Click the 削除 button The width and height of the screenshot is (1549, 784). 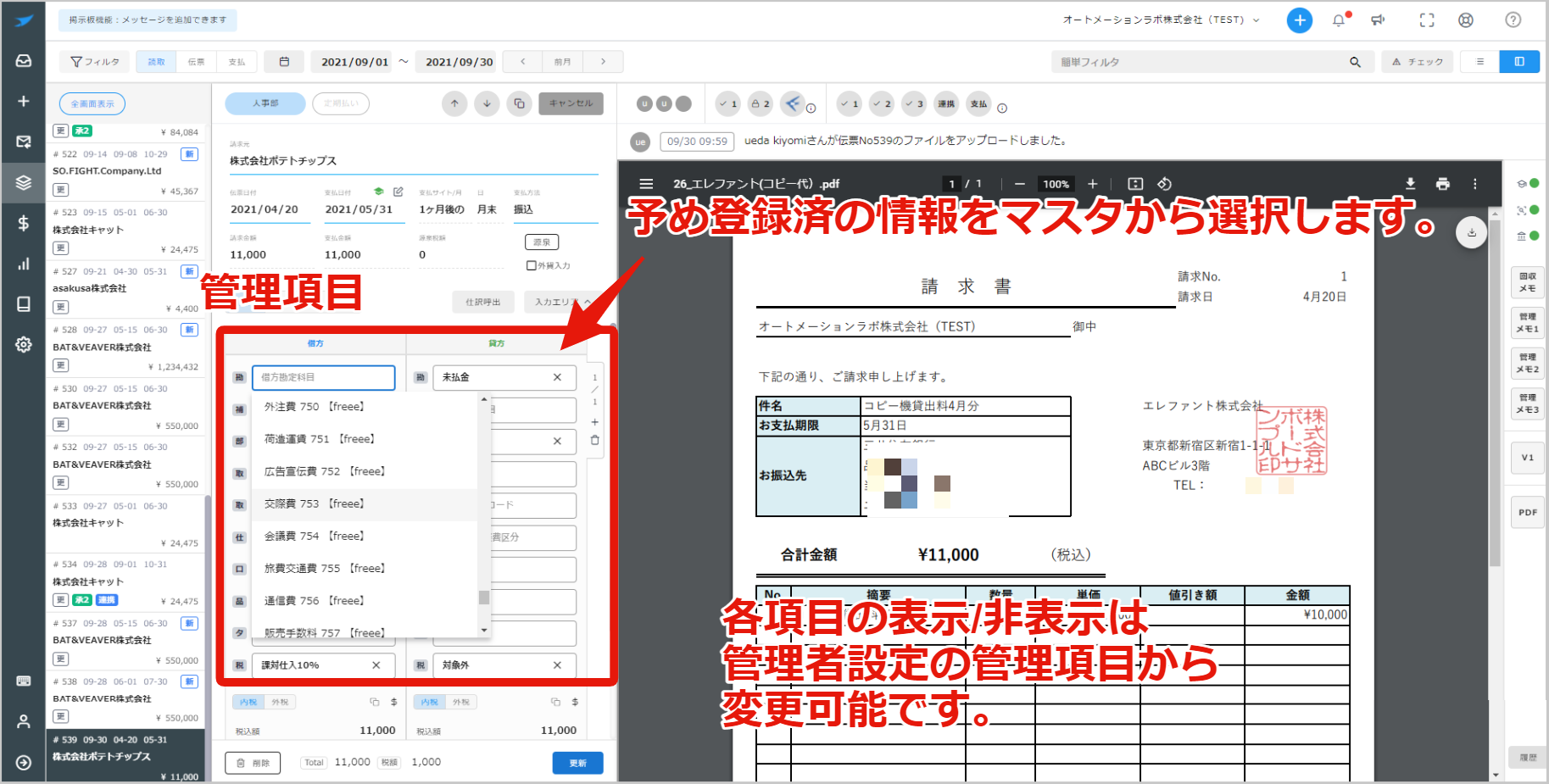(x=253, y=763)
